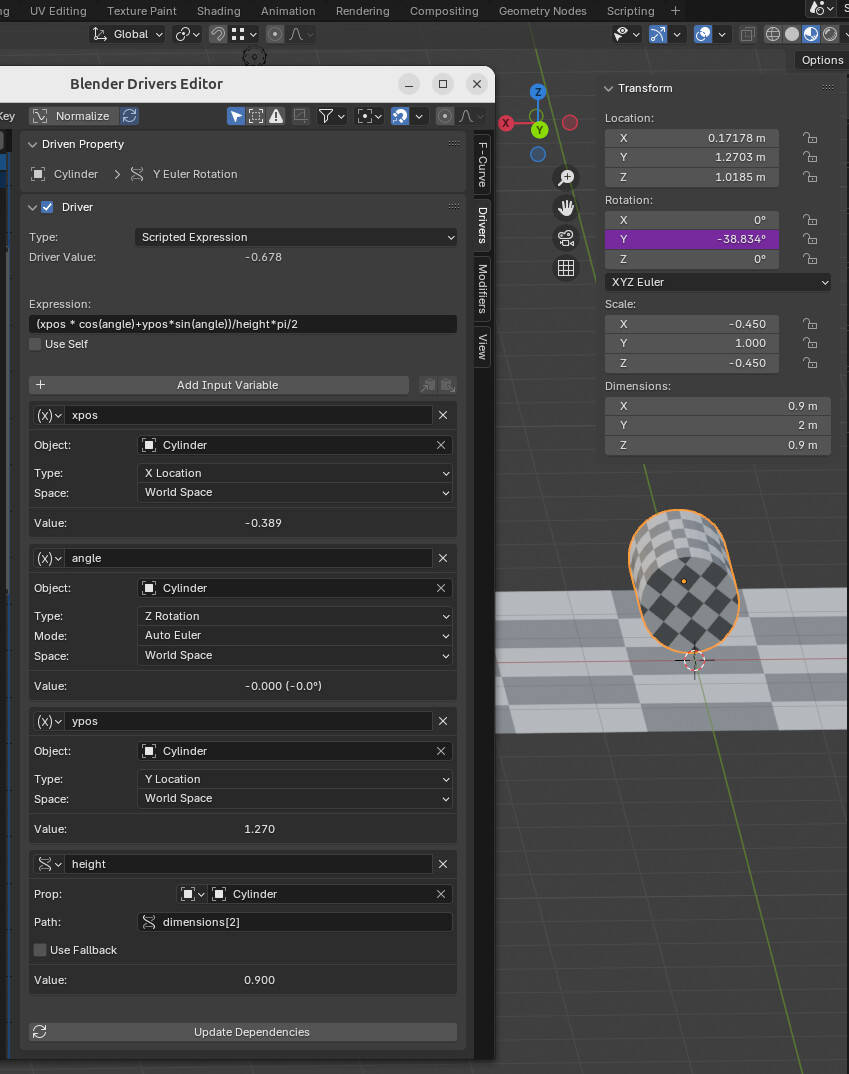Enable the Use Fallback checkbox
This screenshot has width=849, height=1074.
(38, 950)
